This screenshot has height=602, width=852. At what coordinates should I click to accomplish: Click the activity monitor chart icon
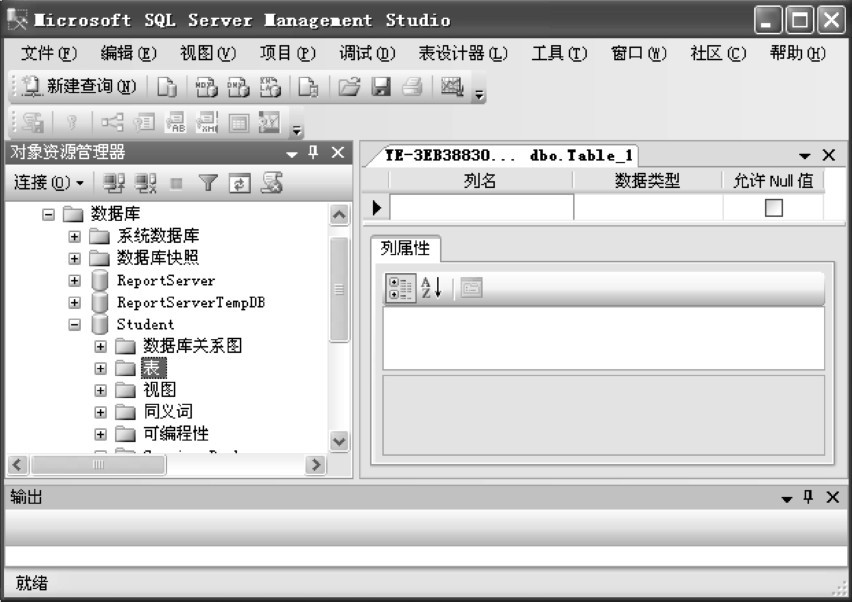(452, 86)
